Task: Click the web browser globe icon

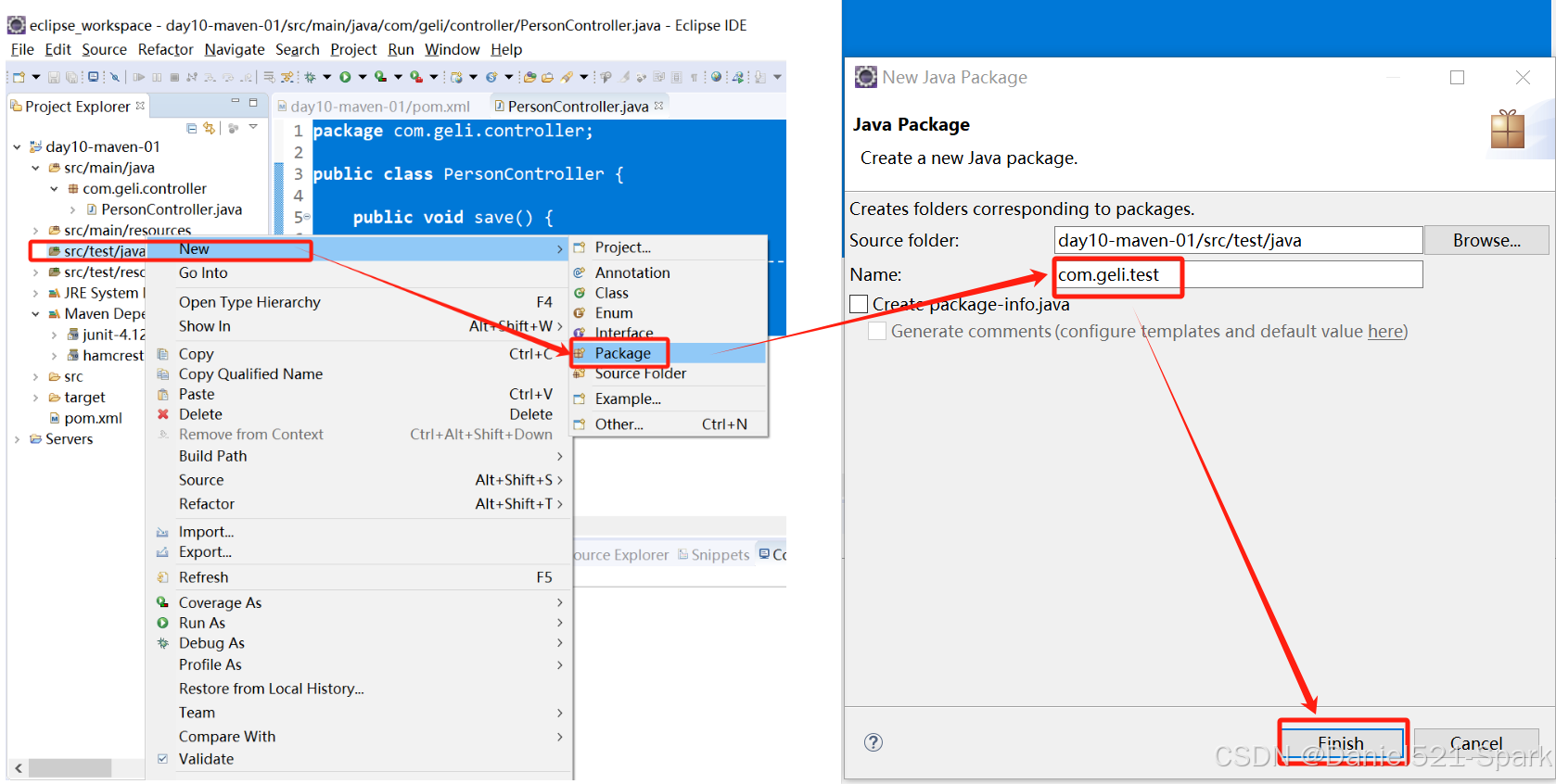Action: point(716,77)
